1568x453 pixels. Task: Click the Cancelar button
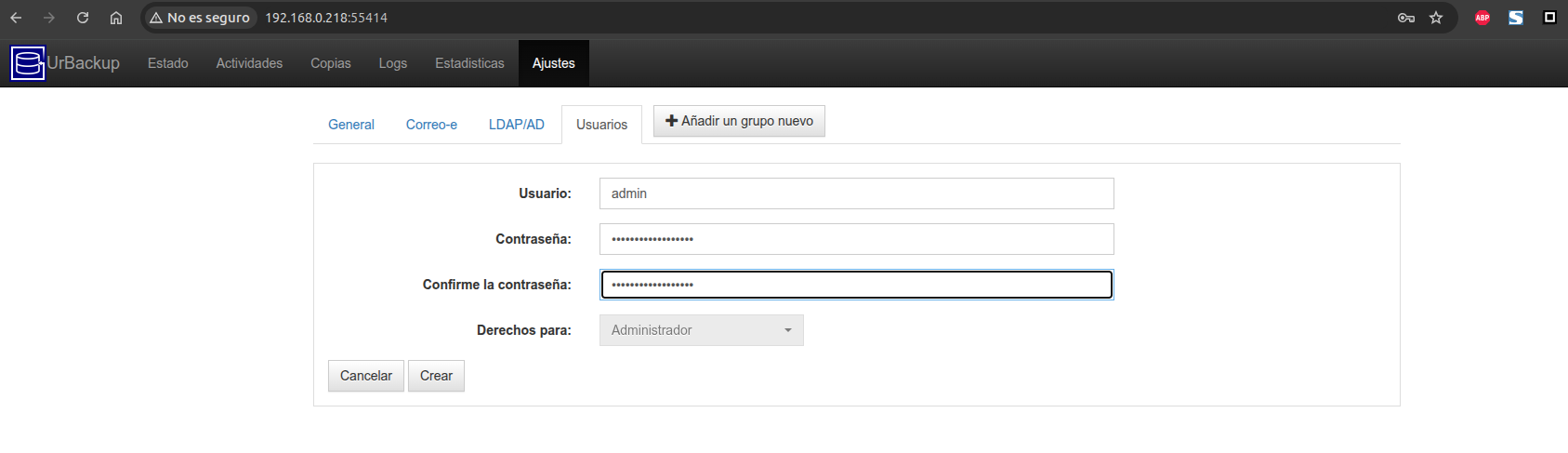click(x=366, y=376)
